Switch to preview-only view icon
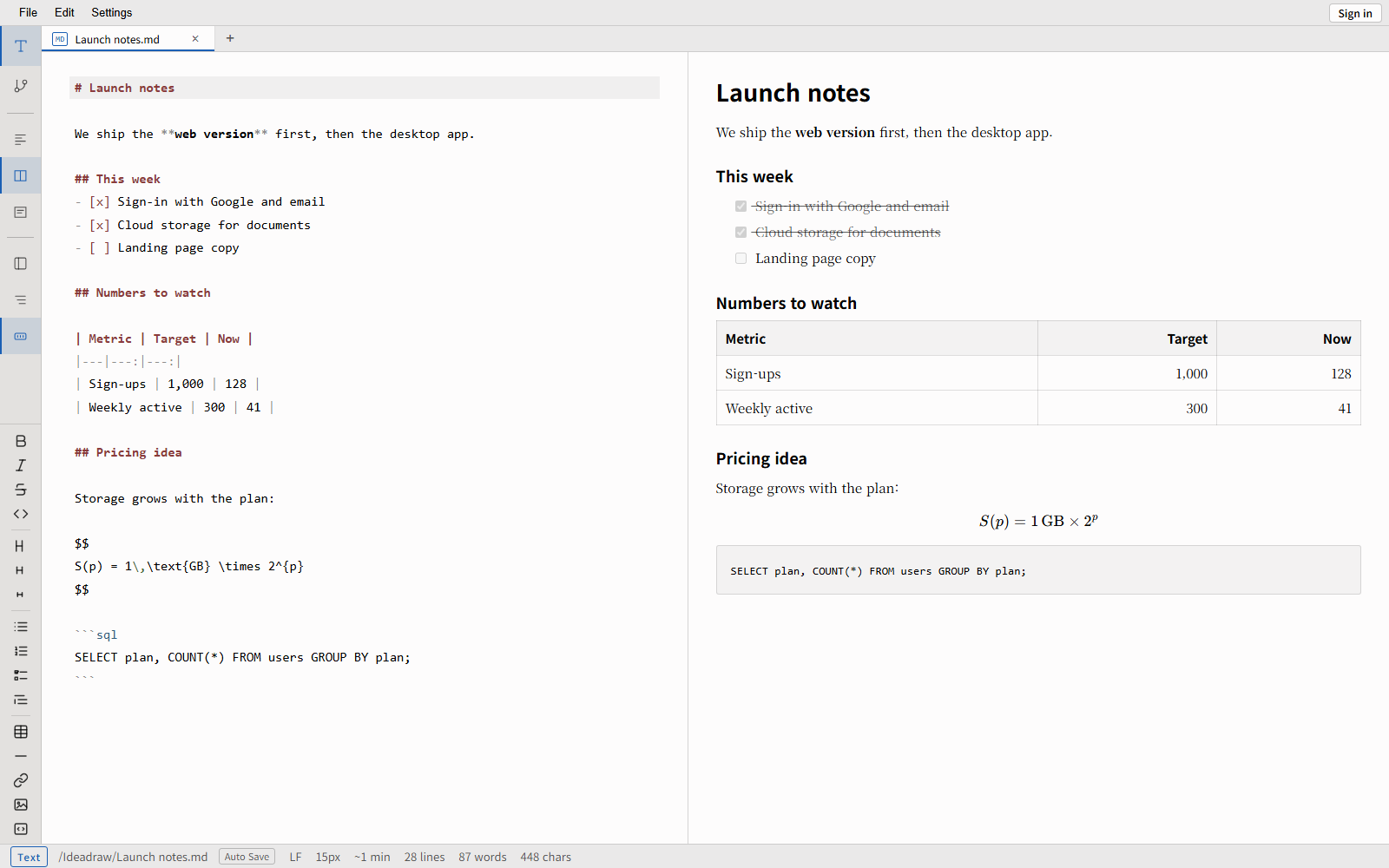Viewport: 1389px width, 868px height. (21, 212)
